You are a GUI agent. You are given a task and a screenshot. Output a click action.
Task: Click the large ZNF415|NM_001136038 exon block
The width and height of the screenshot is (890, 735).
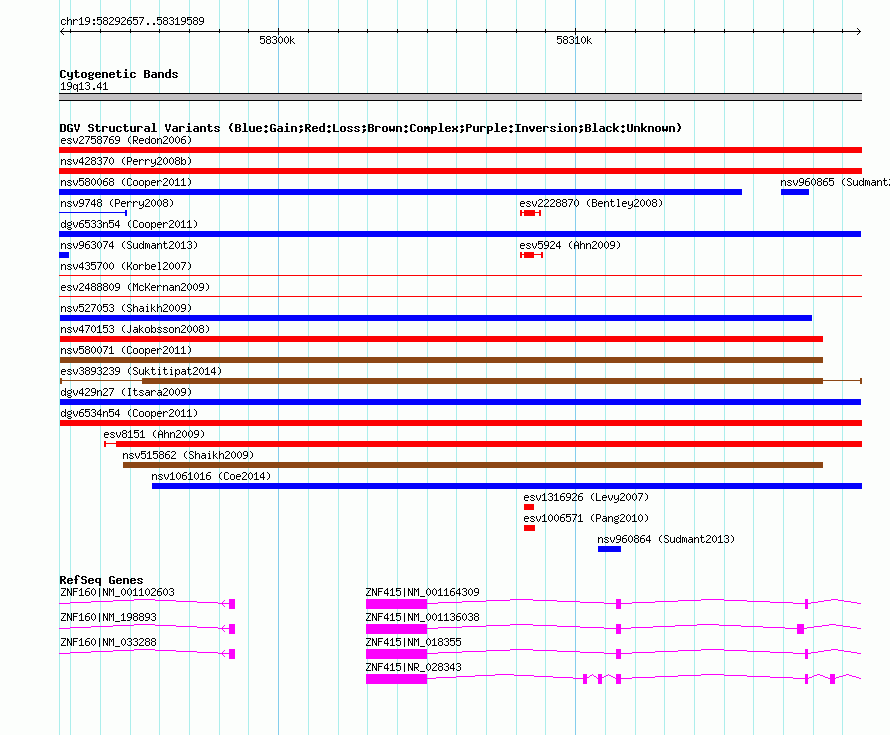click(396, 629)
